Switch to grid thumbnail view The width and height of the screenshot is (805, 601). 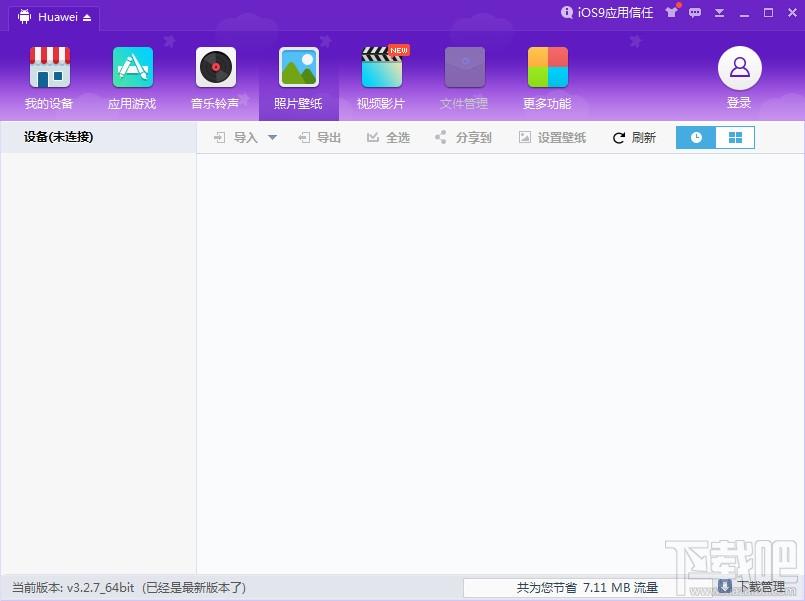[x=735, y=138]
